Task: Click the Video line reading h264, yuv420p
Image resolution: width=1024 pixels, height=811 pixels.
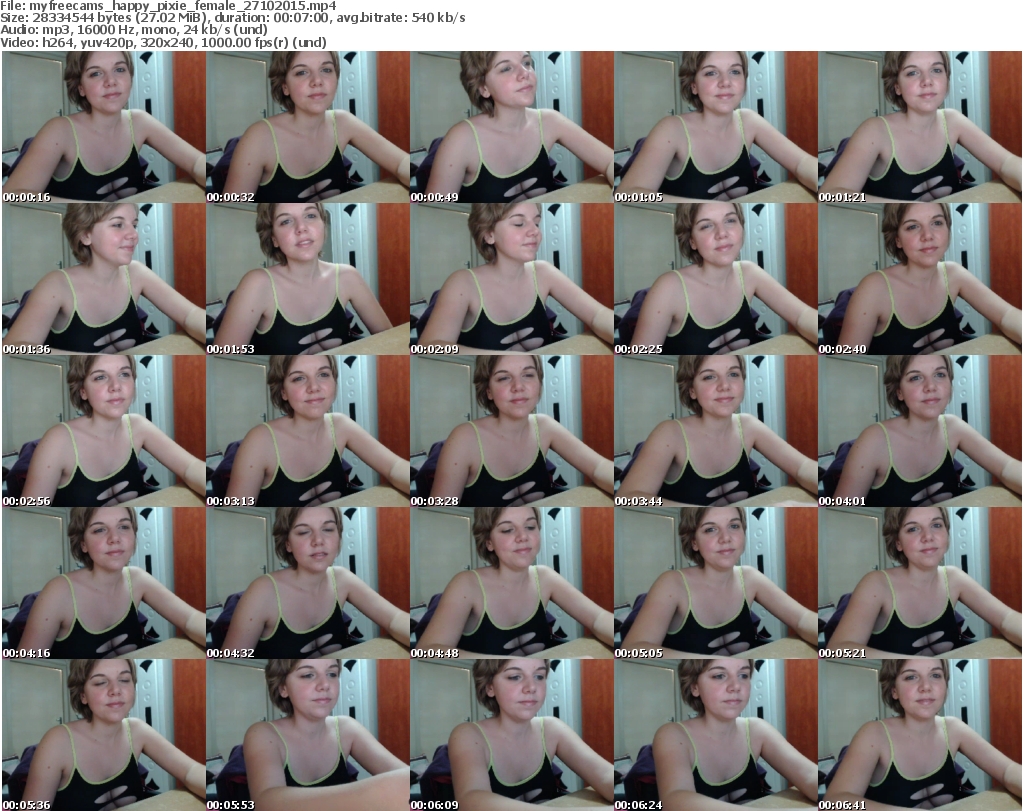Action: (x=163, y=42)
